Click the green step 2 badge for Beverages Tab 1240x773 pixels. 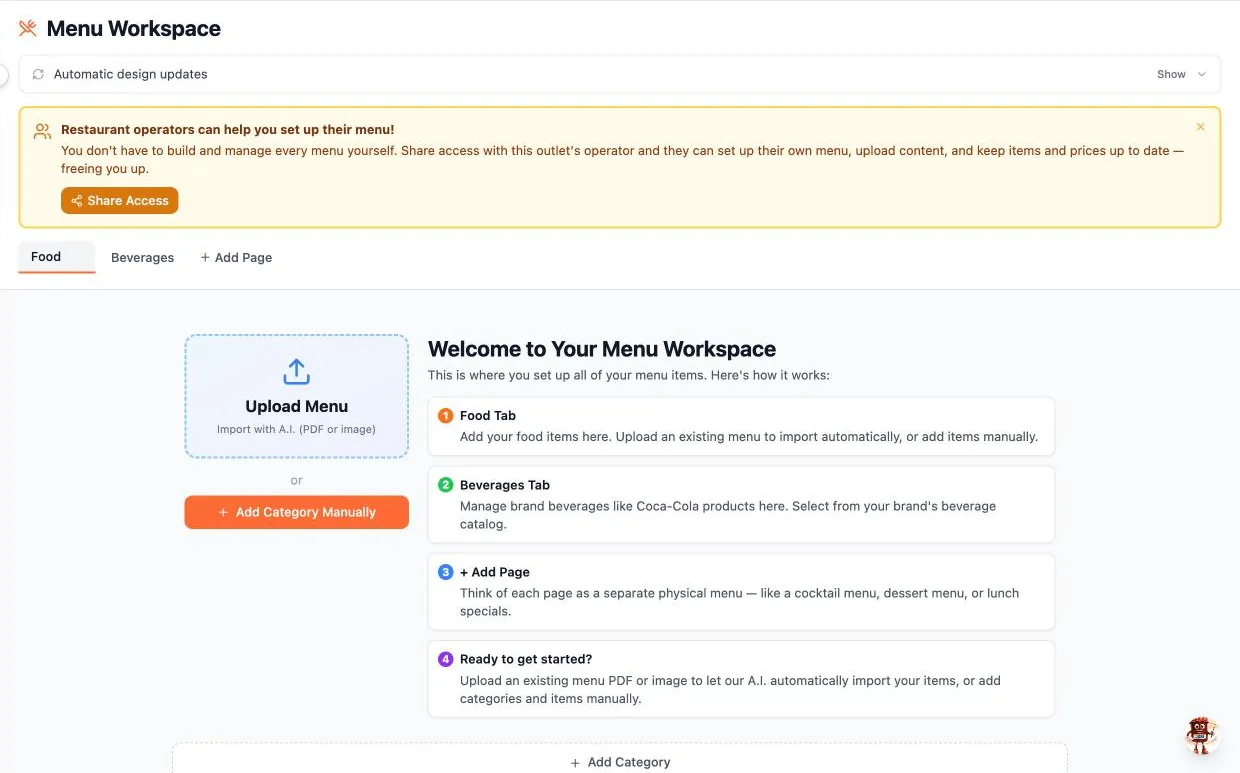446,485
